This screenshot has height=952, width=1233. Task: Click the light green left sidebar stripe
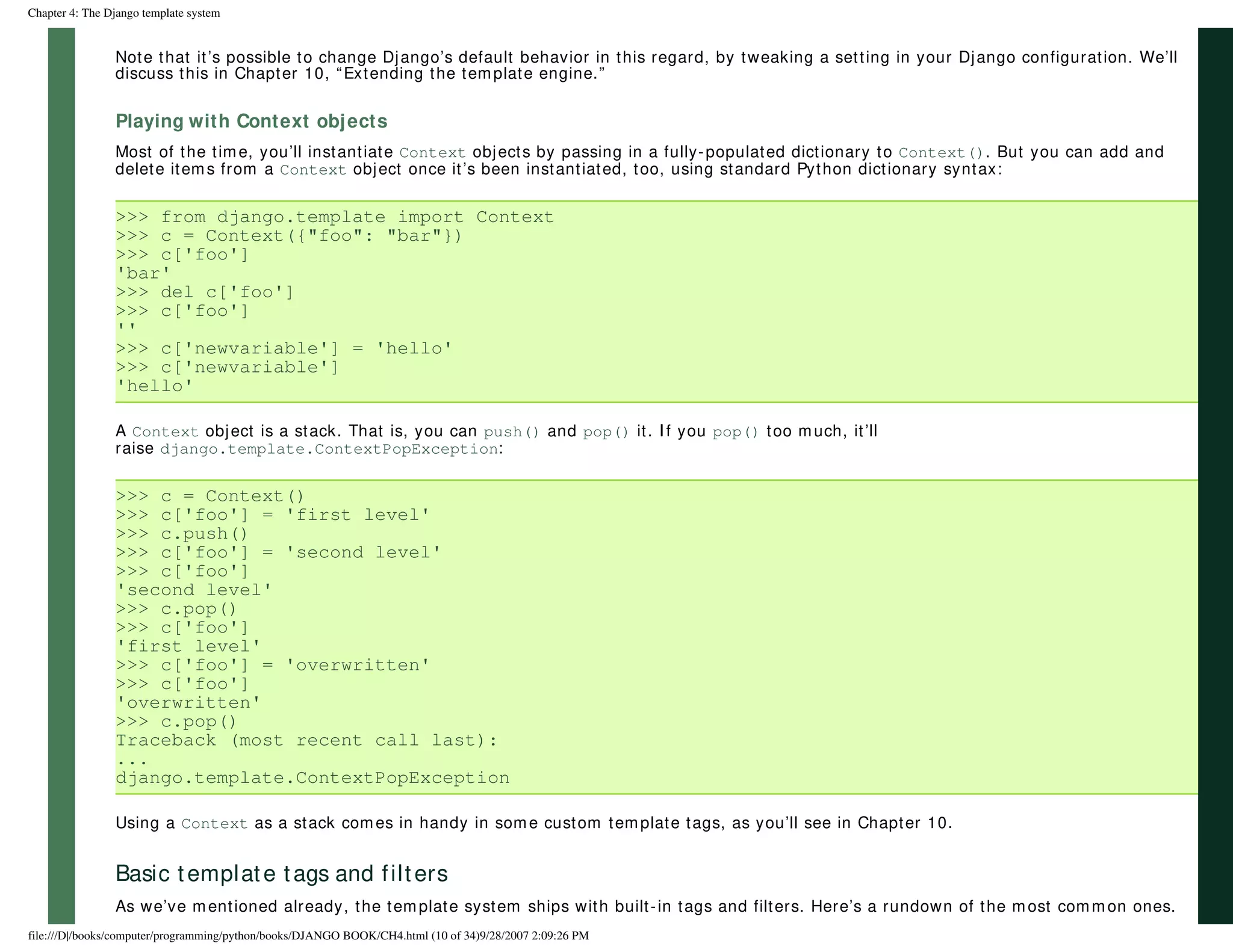click(x=61, y=475)
